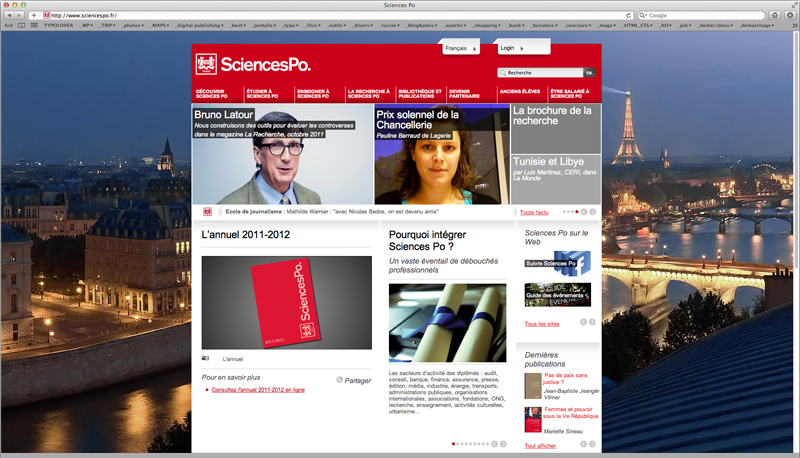Open the Toute l'actu link
Image resolution: width=800 pixels, height=458 pixels.
534,212
